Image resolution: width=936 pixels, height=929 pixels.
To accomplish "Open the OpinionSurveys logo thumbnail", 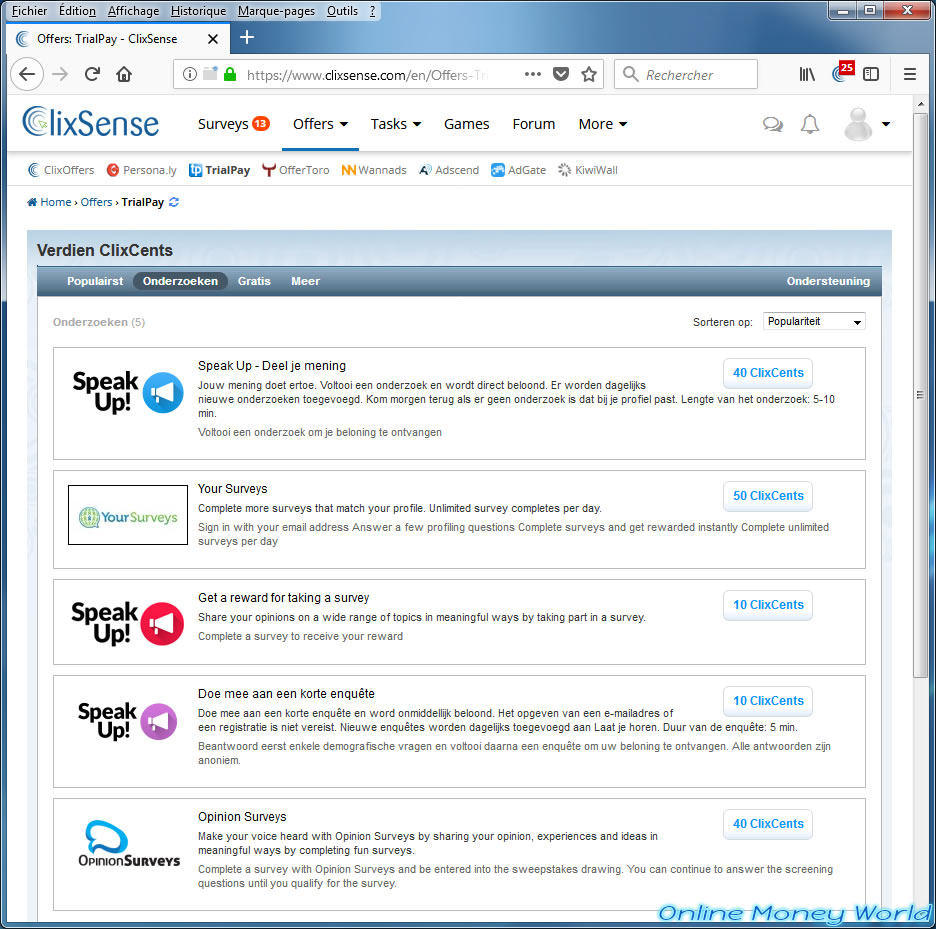I will pos(129,844).
